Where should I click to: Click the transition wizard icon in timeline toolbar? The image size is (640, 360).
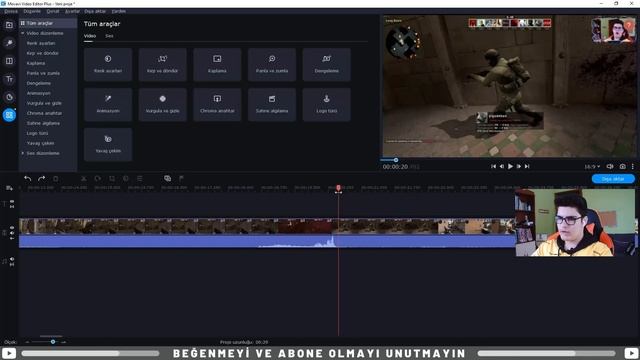pos(167,178)
